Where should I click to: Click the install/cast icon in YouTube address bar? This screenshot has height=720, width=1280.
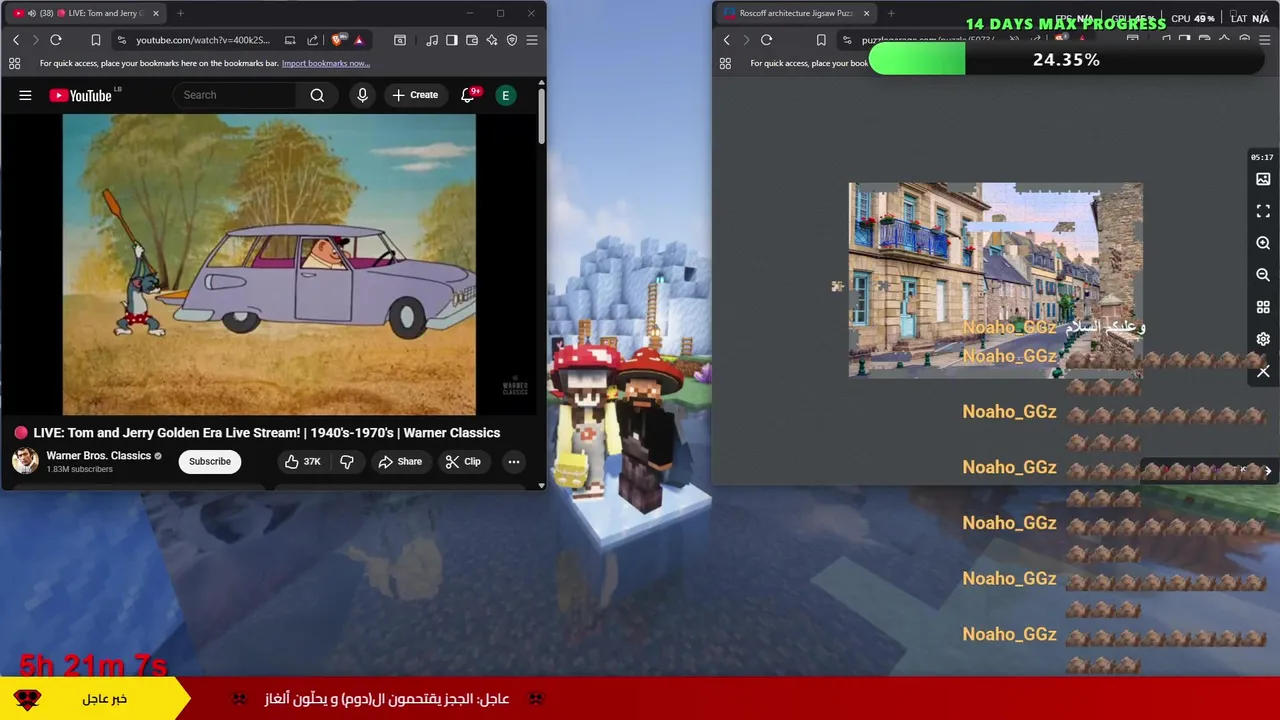click(290, 40)
